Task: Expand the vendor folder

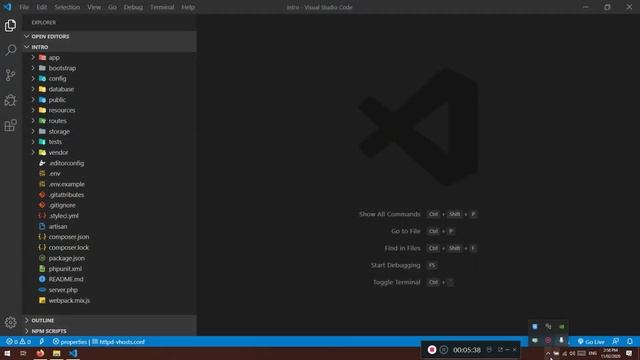Action: click(33, 152)
